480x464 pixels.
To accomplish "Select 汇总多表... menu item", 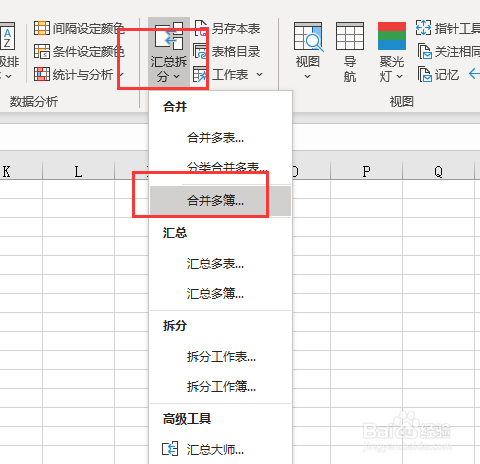I will (220, 264).
